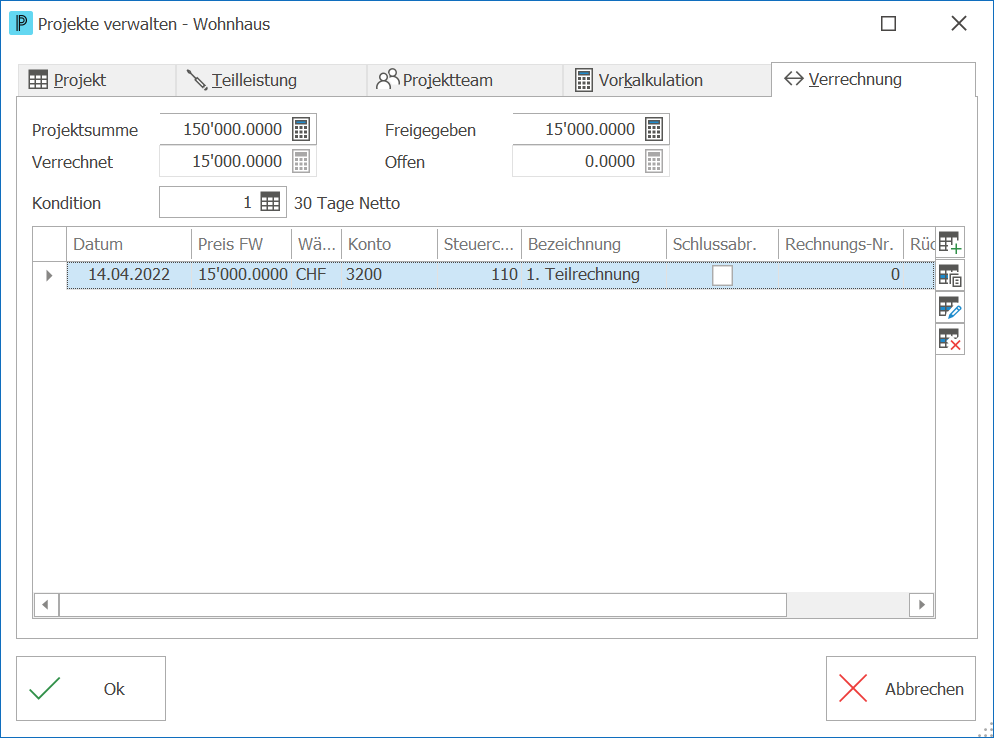Image resolution: width=994 pixels, height=738 pixels.
Task: Open calculator for Freigegeben field
Action: coord(654,129)
